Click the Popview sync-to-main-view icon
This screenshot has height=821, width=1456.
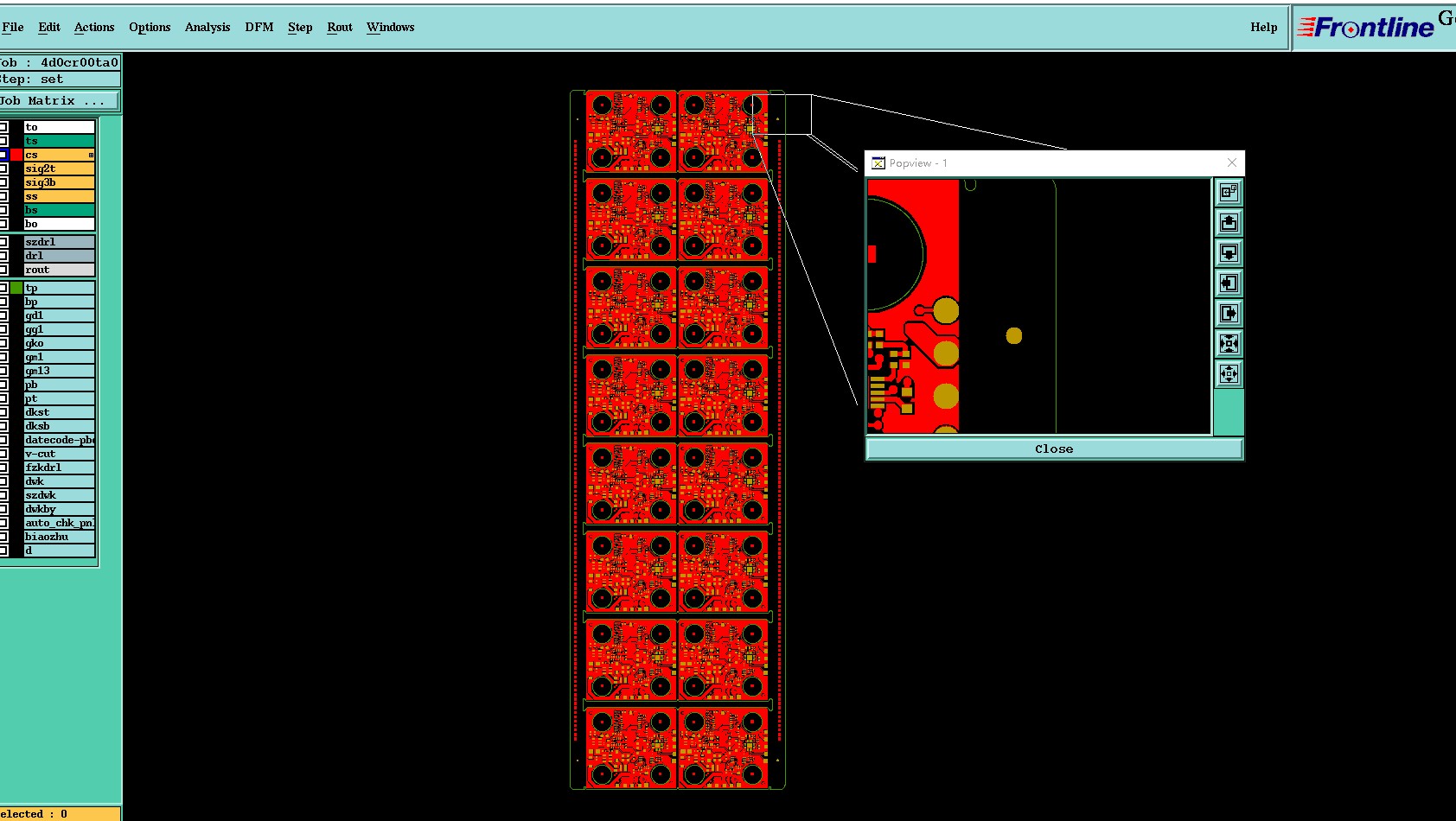click(1229, 192)
